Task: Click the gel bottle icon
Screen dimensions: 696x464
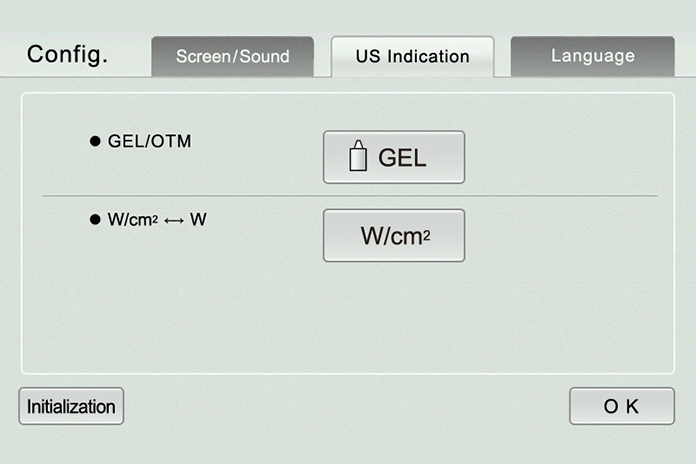Action: pos(358,156)
